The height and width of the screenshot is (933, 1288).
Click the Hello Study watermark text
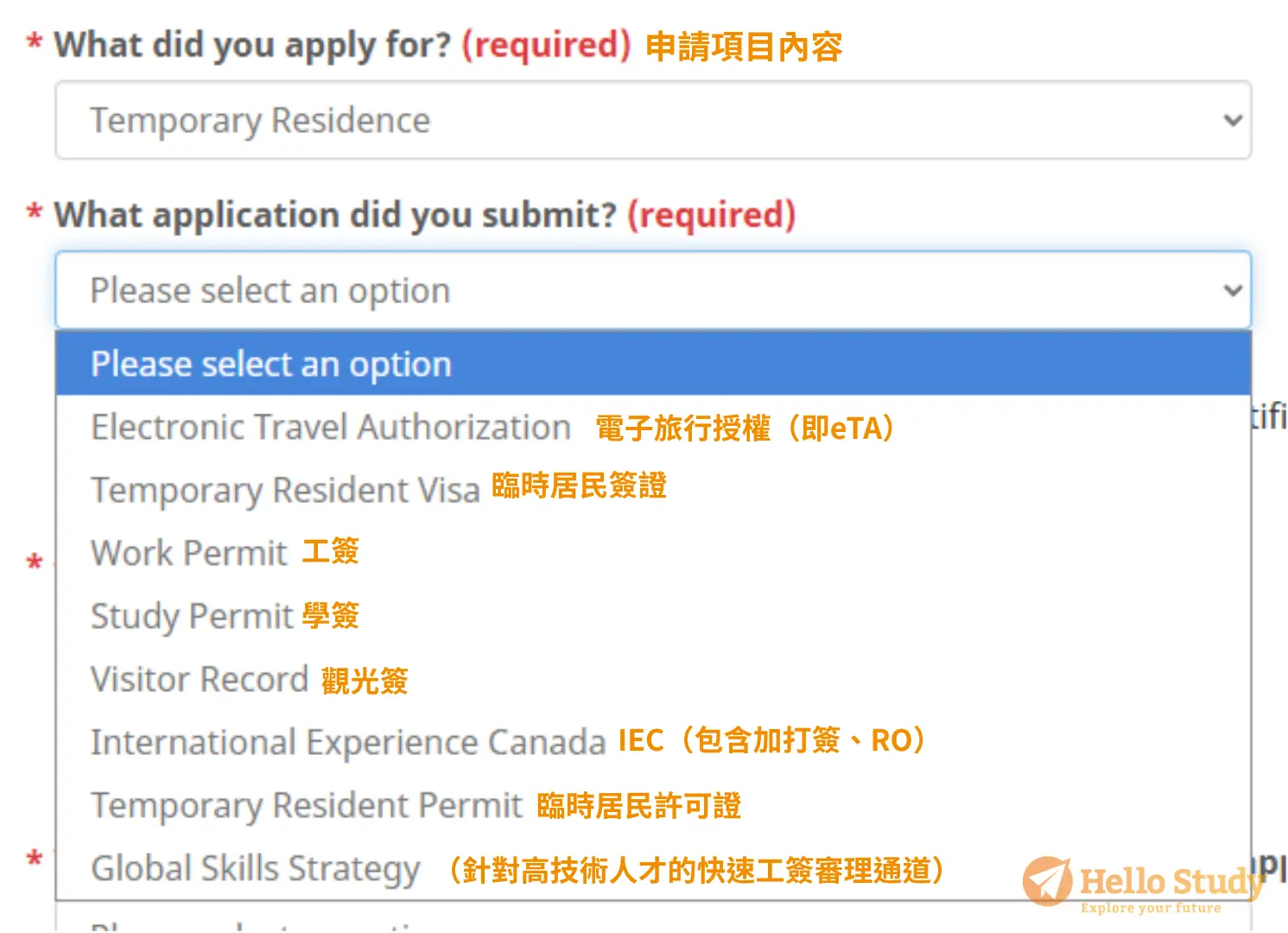click(1171, 882)
